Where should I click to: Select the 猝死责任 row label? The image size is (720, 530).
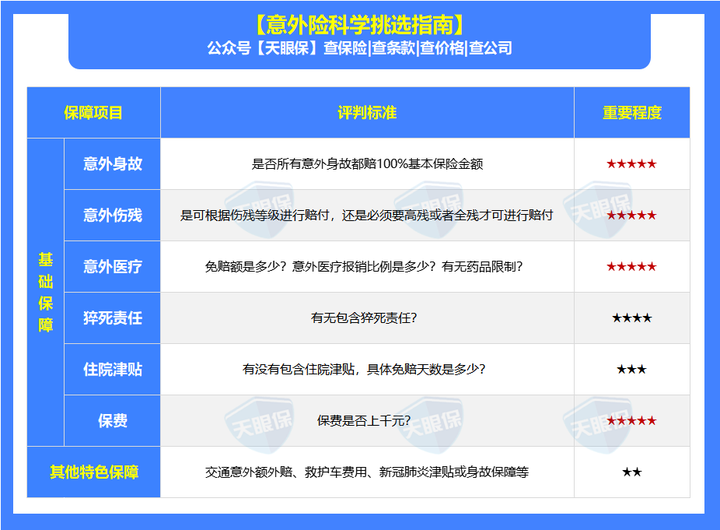(x=112, y=318)
